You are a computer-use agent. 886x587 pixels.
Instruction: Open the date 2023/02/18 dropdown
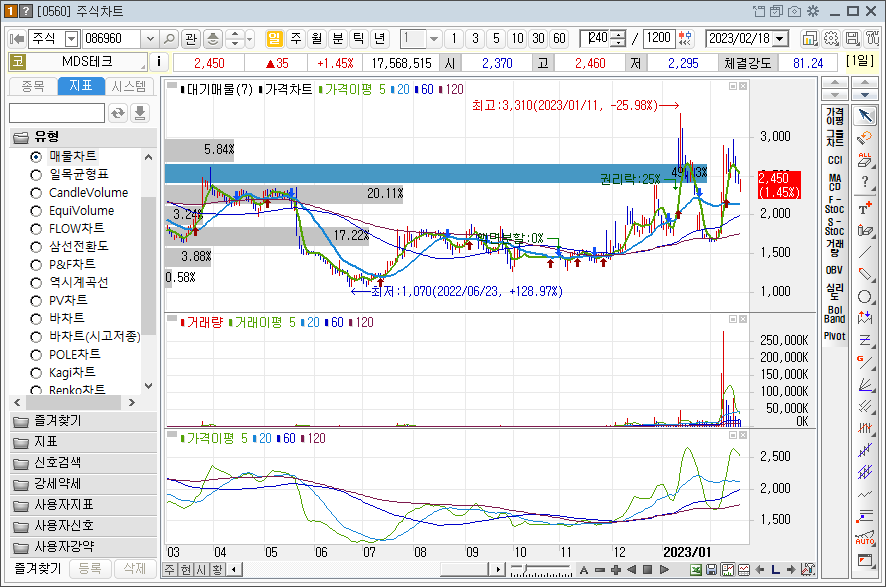tap(780, 38)
